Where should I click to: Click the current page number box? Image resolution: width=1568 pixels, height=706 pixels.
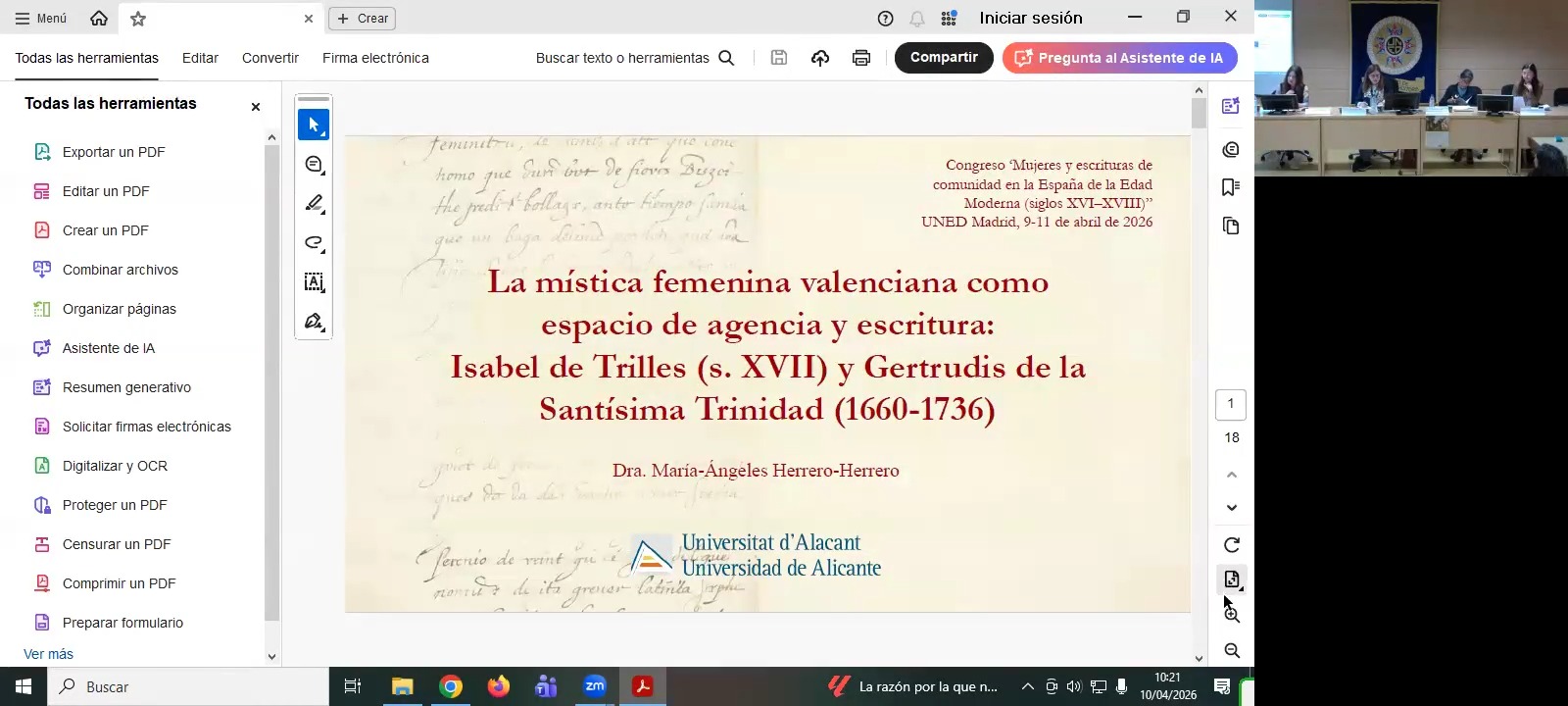(1231, 404)
